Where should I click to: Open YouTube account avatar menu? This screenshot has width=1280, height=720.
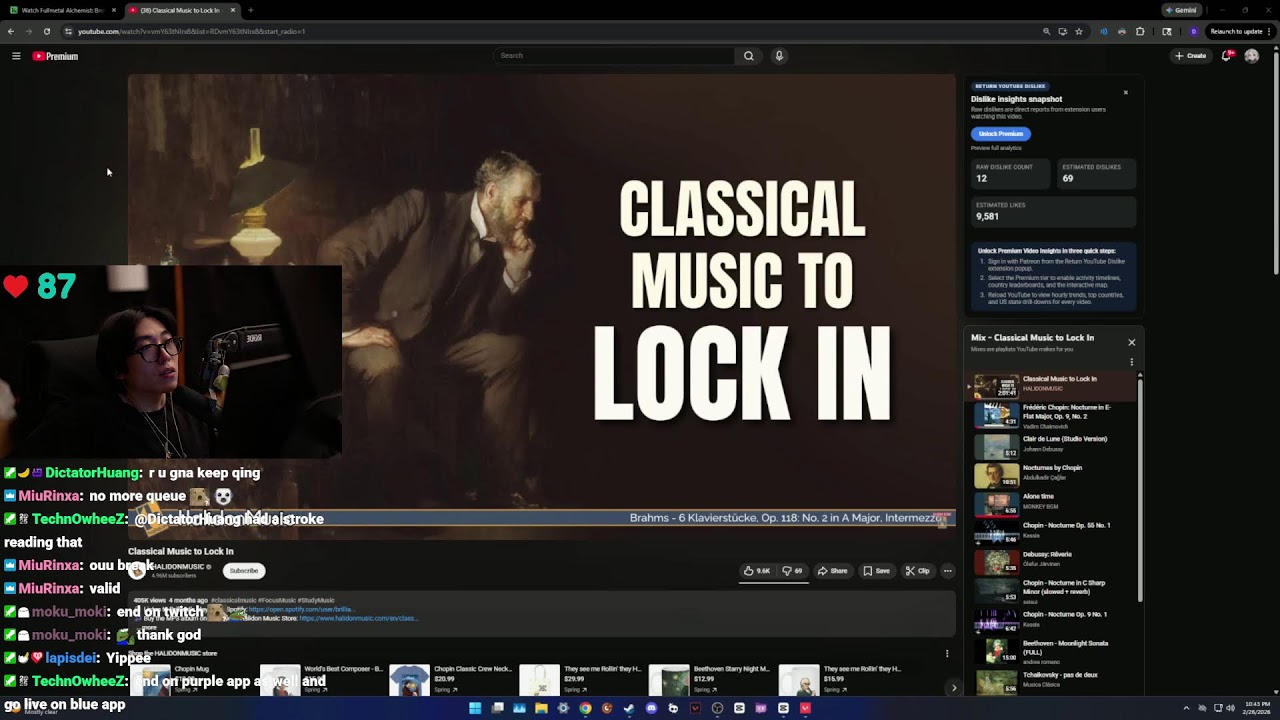(1251, 56)
